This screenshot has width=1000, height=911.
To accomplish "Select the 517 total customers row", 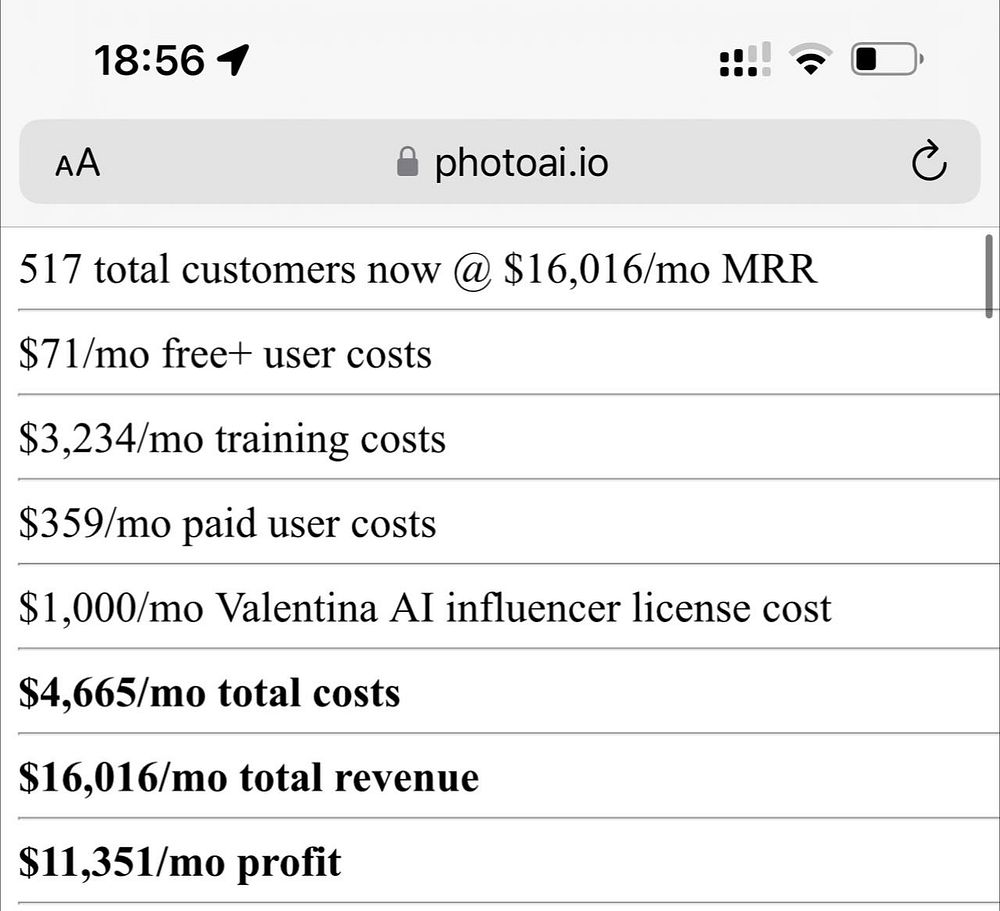I will coord(417,270).
